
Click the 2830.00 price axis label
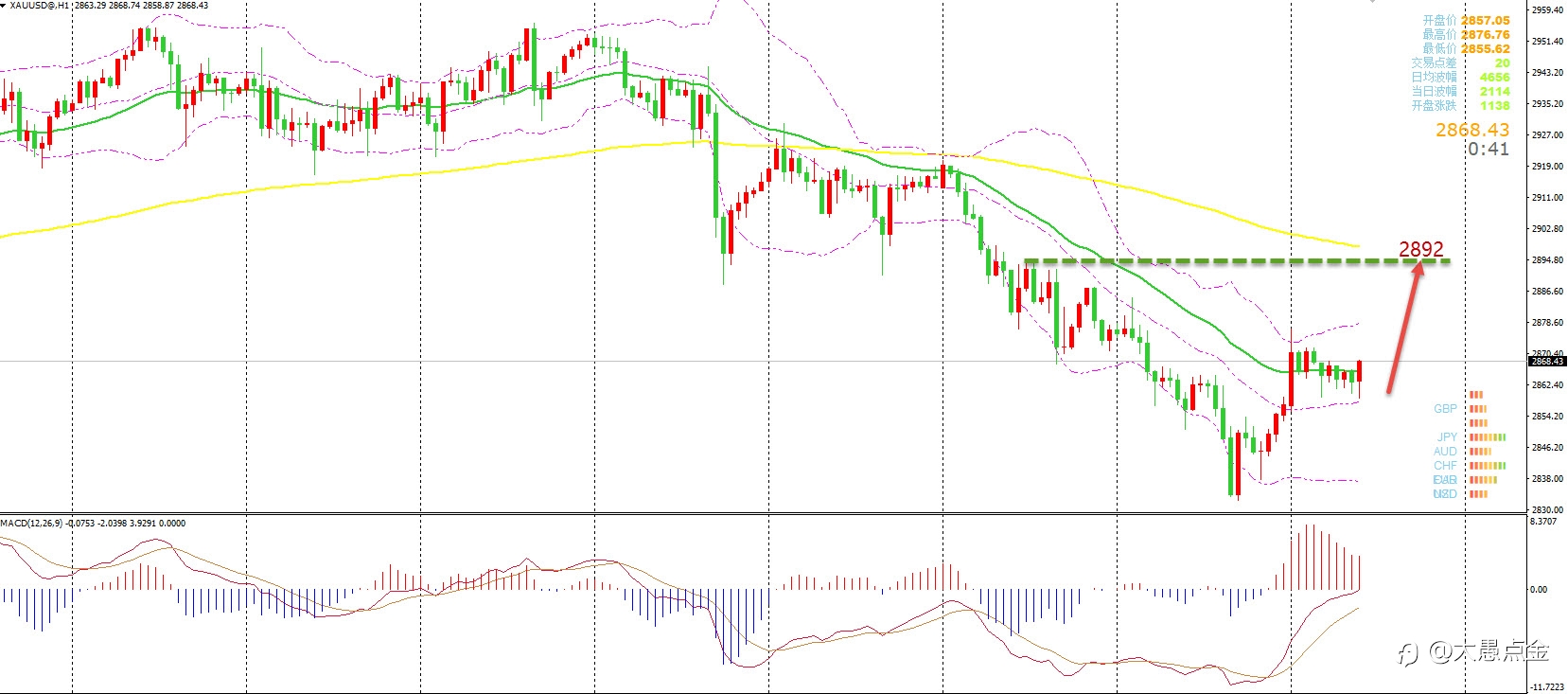pos(1546,509)
